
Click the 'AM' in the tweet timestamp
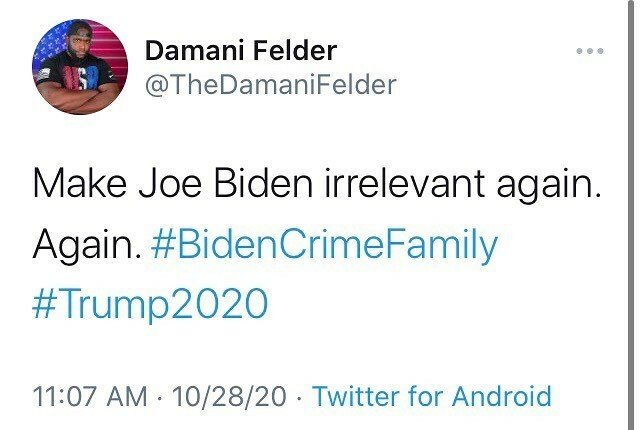(128, 396)
